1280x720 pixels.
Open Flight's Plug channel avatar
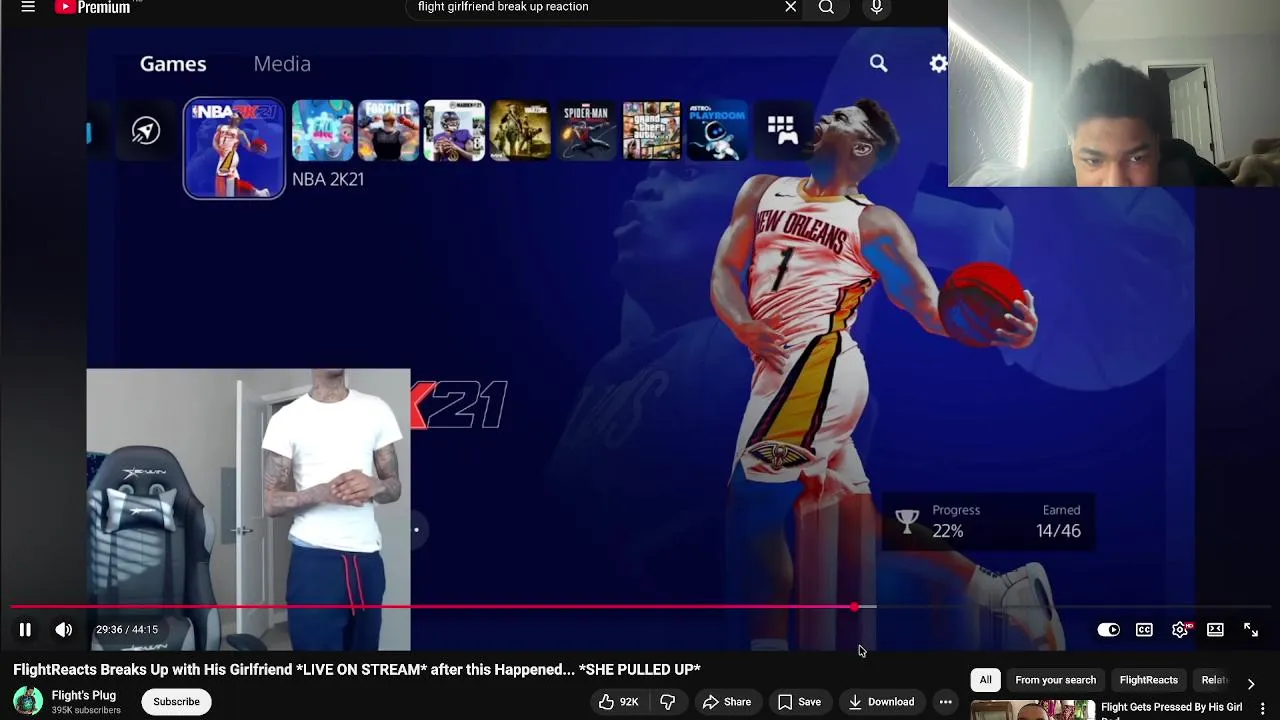[x=28, y=701]
